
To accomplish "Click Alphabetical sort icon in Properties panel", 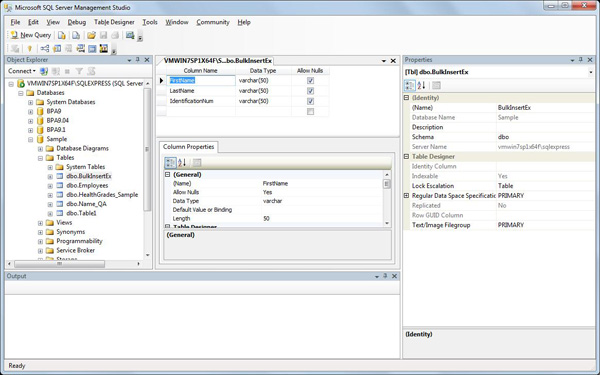I will coord(421,85).
